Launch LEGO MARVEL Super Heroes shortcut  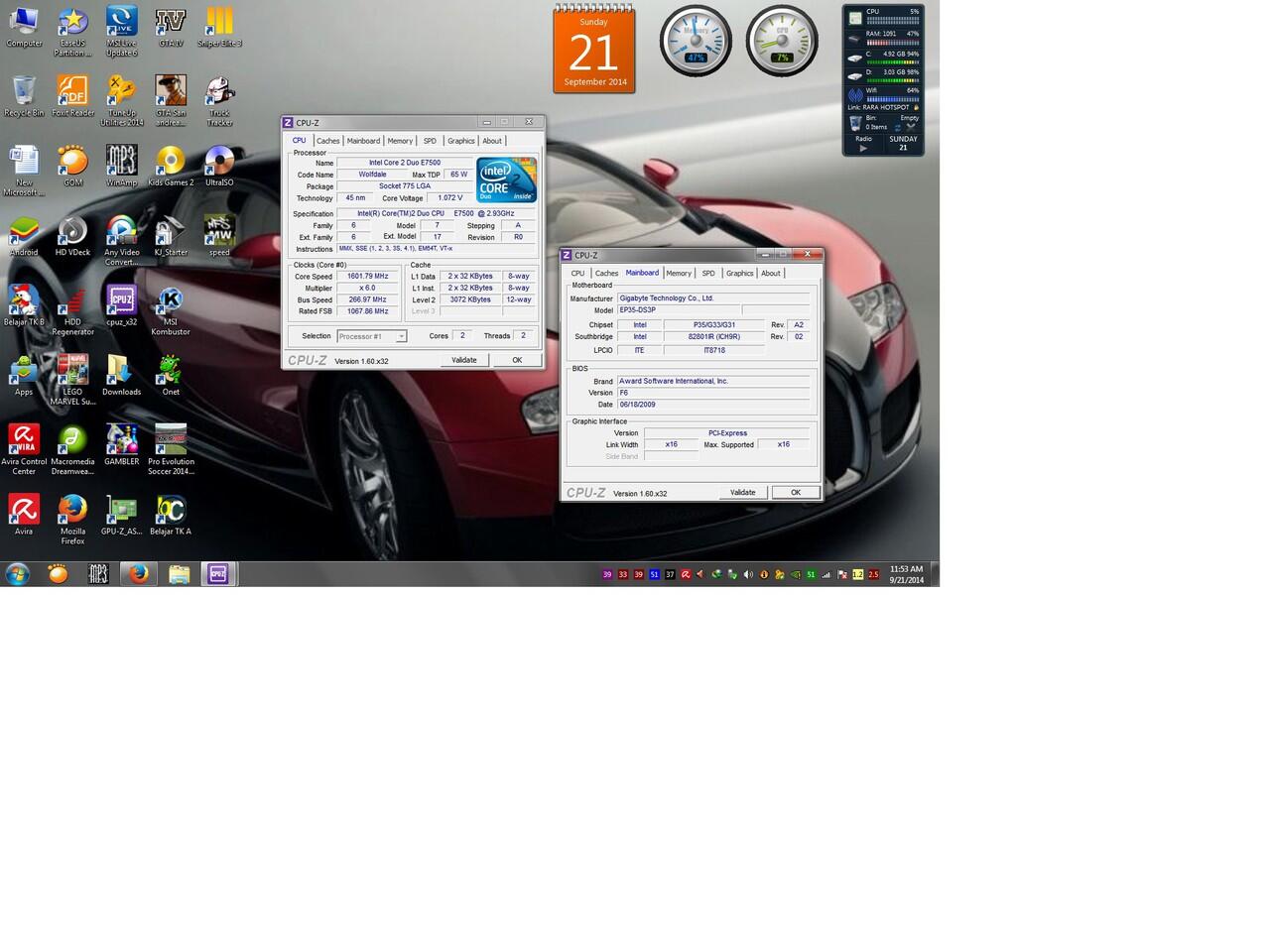72,379
